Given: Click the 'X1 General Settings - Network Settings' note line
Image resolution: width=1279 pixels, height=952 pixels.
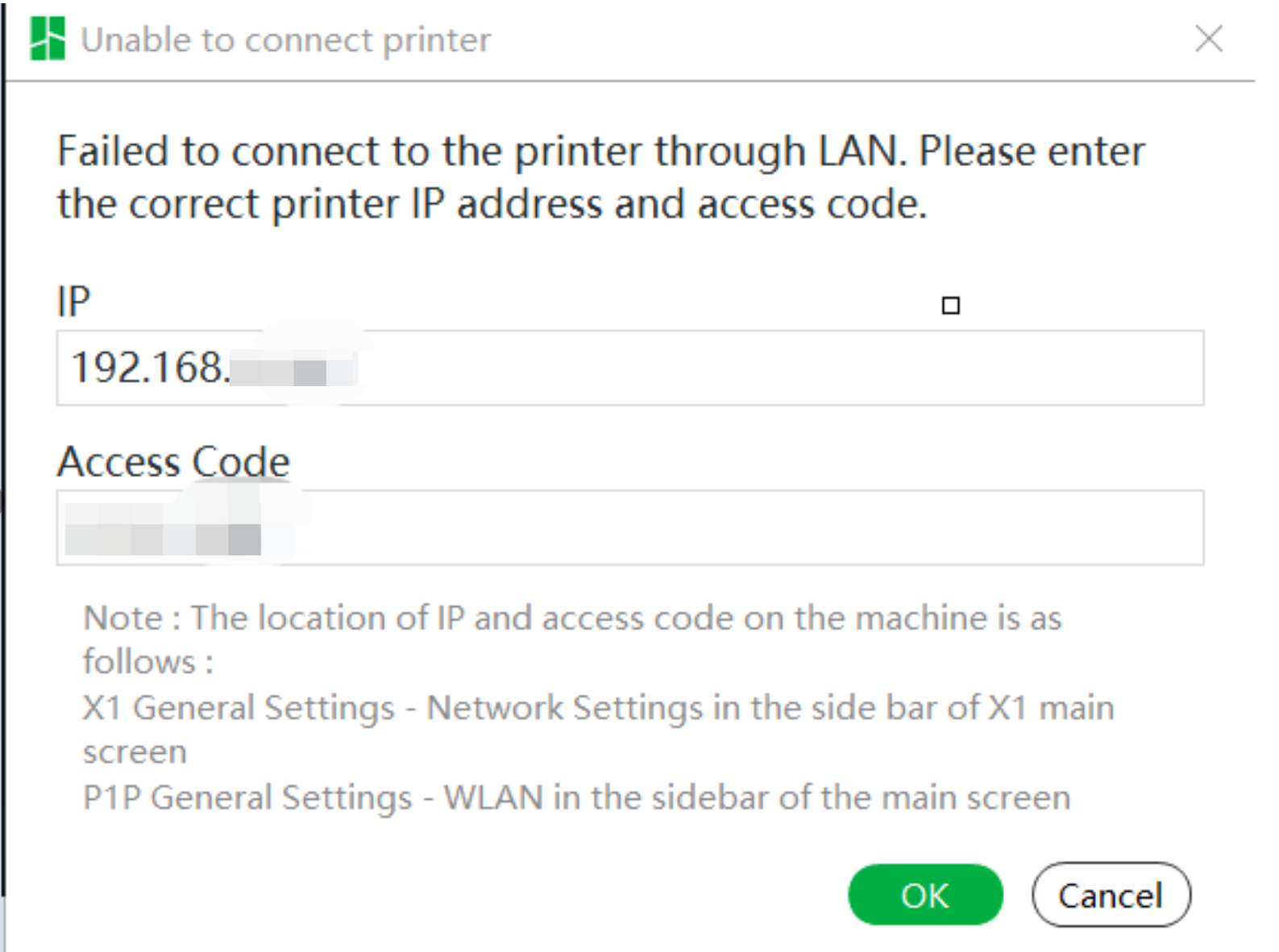Looking at the screenshot, I should tap(598, 709).
